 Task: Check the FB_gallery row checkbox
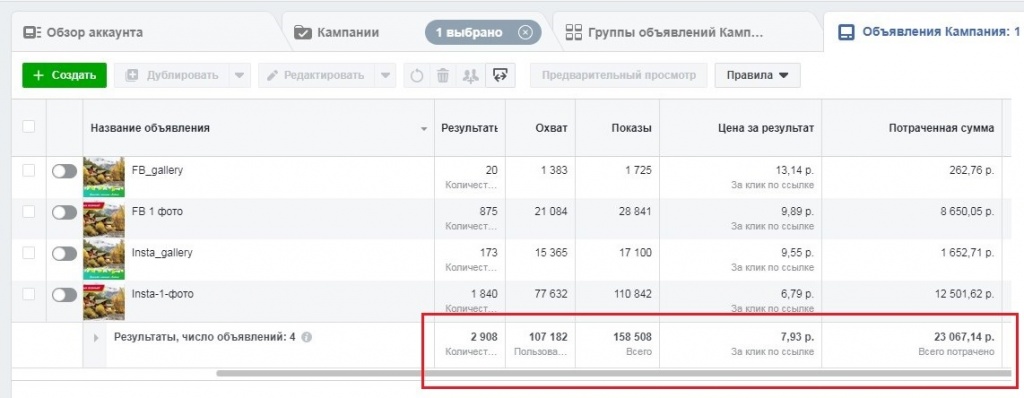pyautogui.click(x=29, y=171)
